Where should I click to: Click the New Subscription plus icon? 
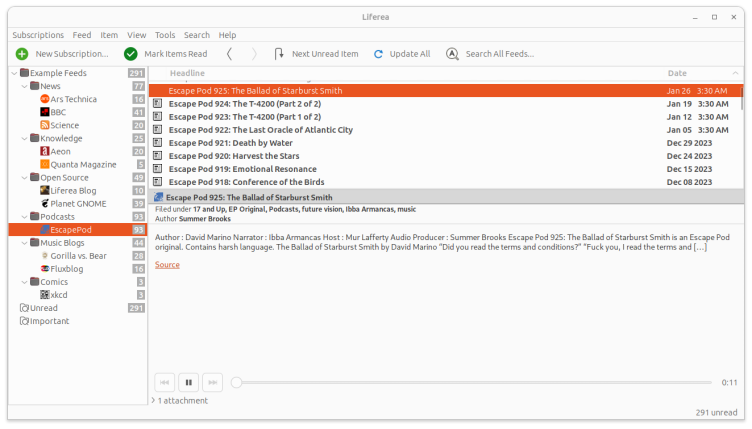click(x=22, y=54)
